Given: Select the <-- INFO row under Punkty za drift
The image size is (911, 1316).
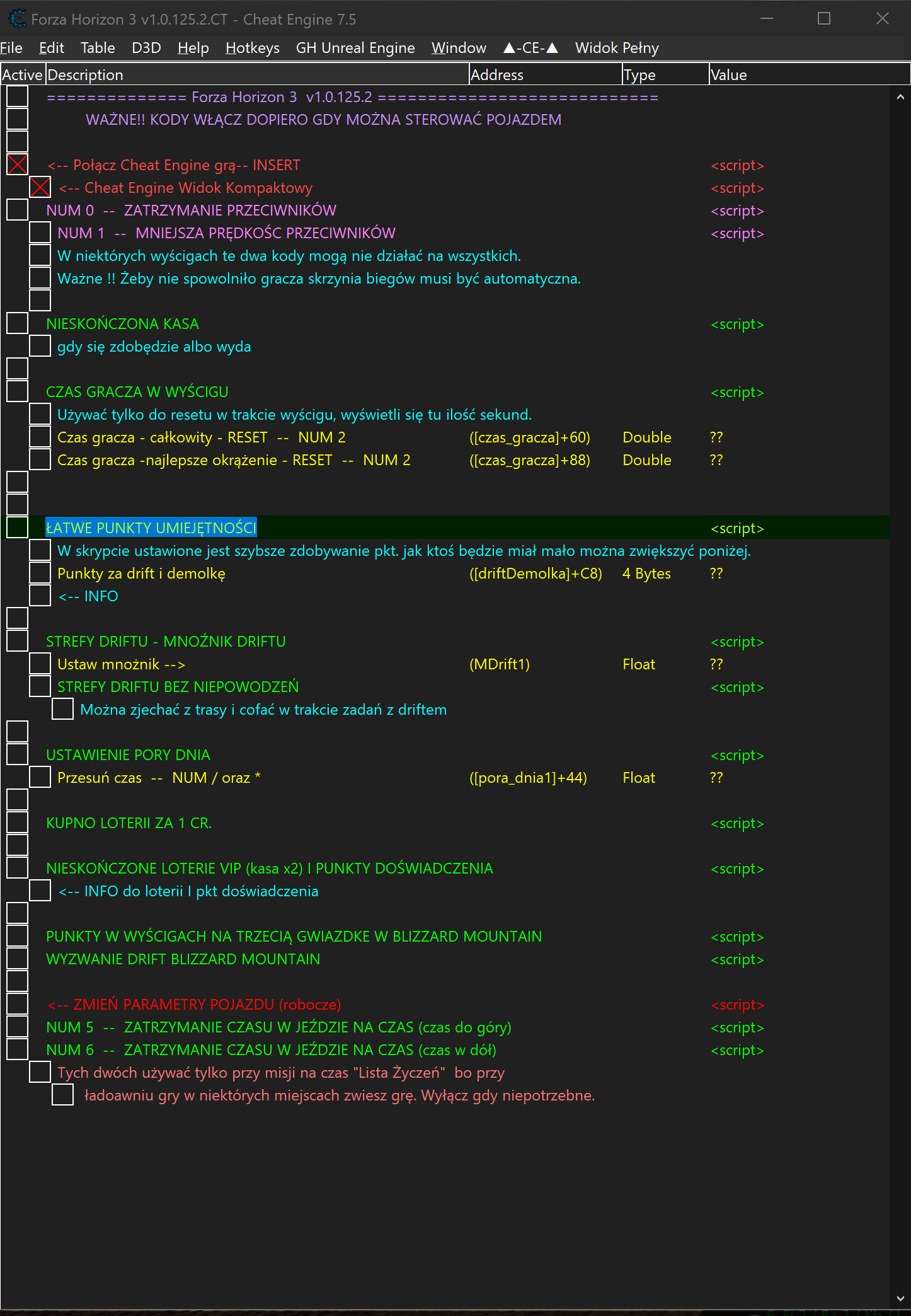Looking at the screenshot, I should (x=88, y=596).
